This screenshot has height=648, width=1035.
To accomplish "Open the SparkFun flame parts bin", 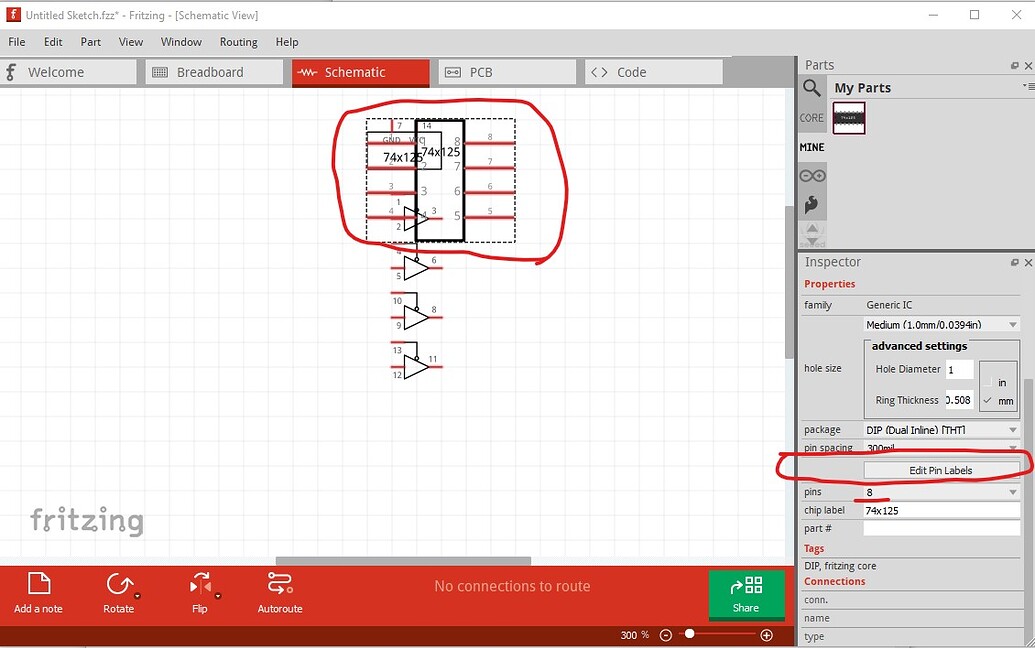I will (x=812, y=205).
